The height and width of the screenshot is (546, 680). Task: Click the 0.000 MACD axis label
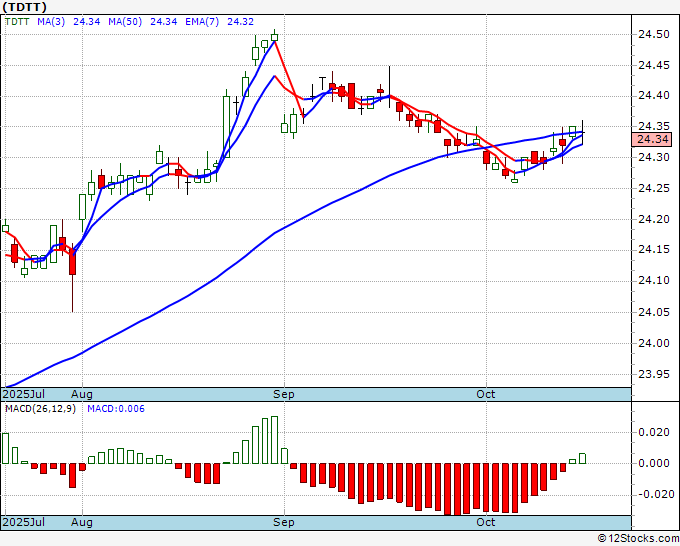click(x=654, y=463)
